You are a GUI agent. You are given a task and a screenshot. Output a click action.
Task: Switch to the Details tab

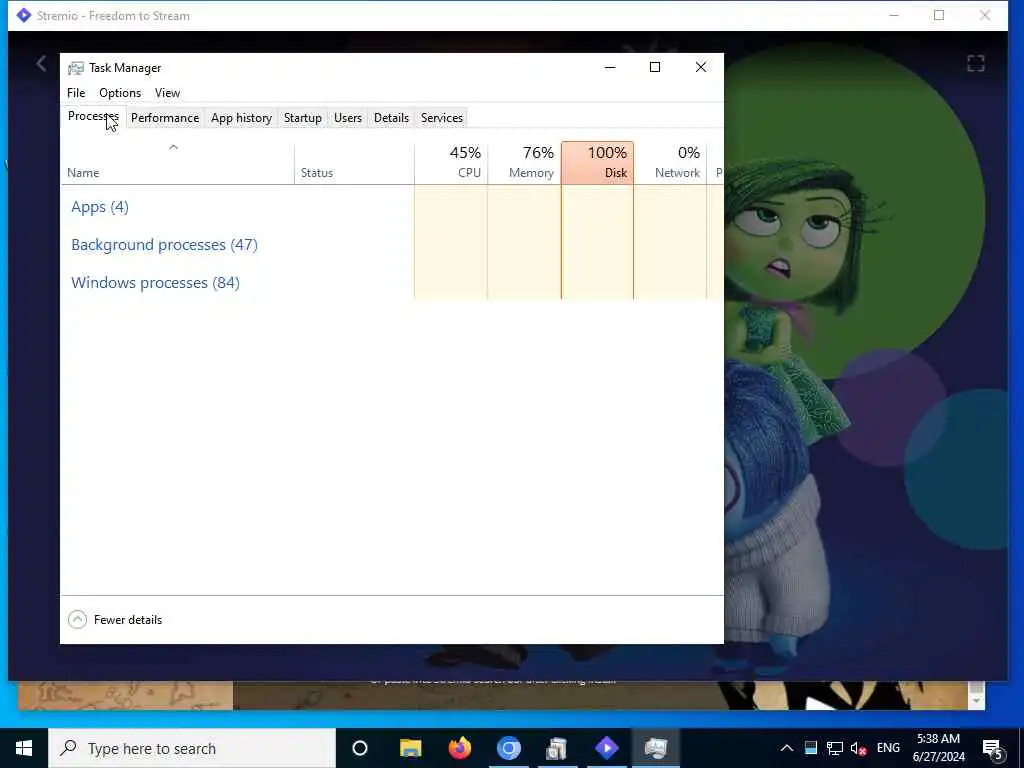pyautogui.click(x=391, y=118)
